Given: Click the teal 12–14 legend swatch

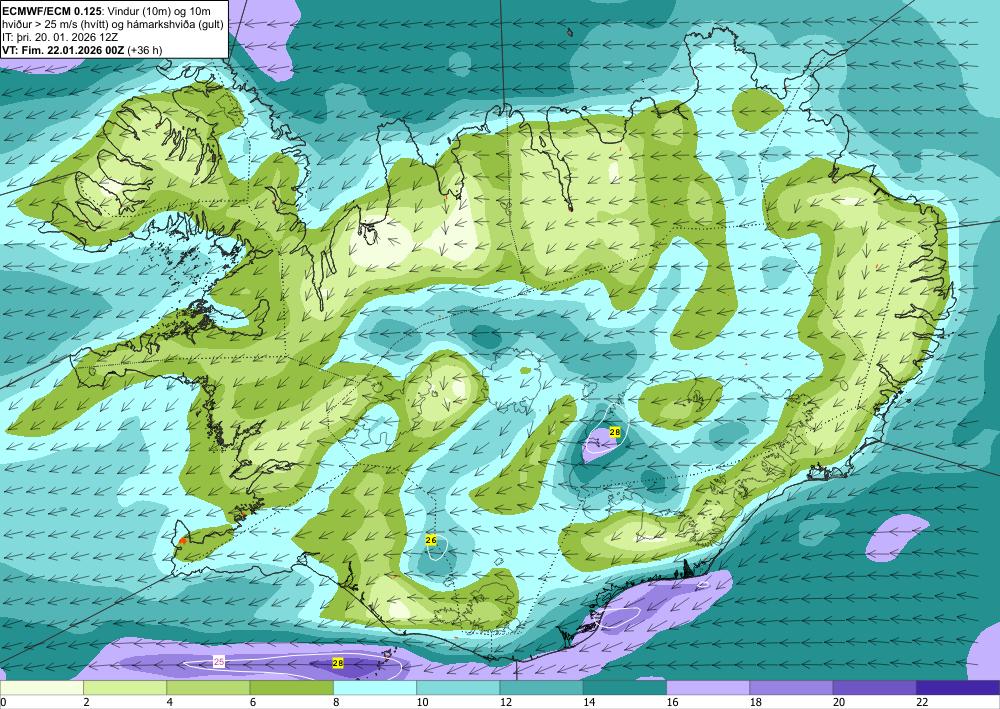Looking at the screenshot, I should pos(541,688).
